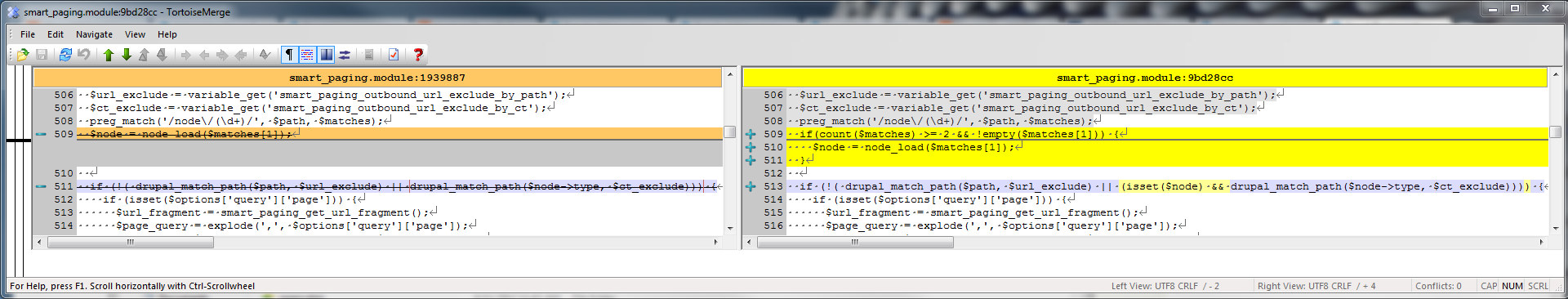
Task: Use the first gray right-arrow block button
Action: click(185, 55)
